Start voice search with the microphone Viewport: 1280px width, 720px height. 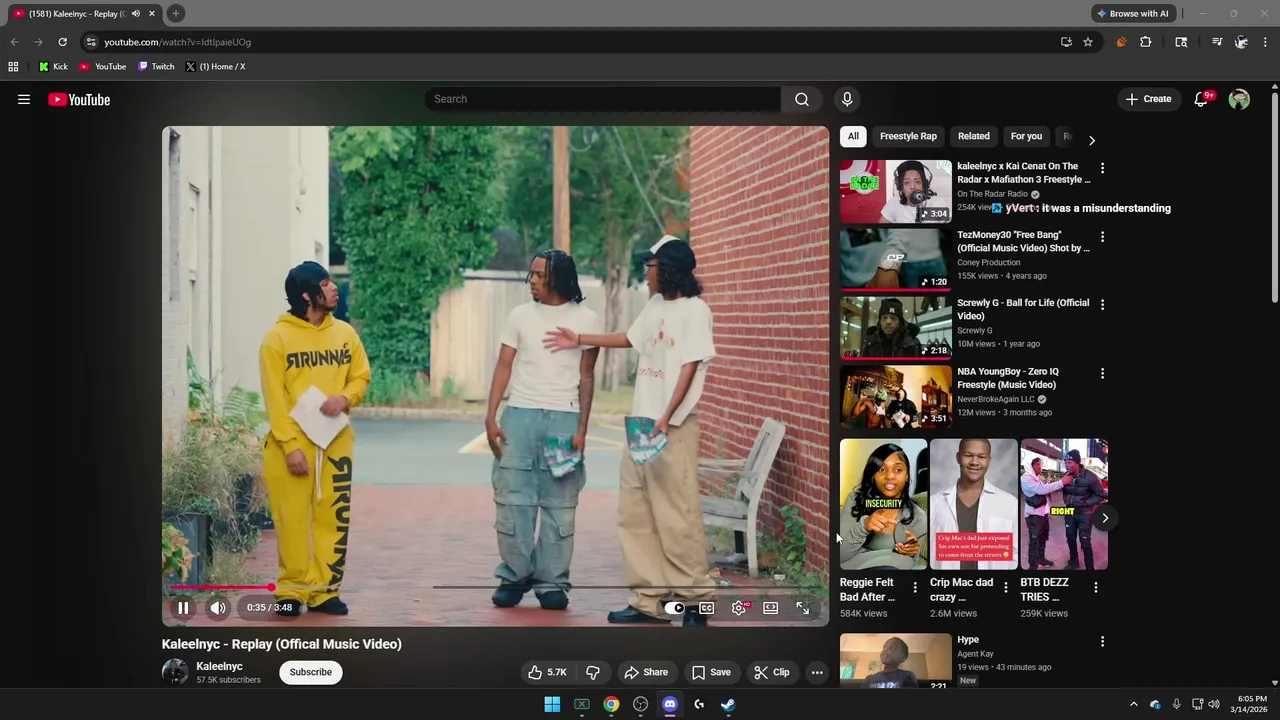(847, 99)
